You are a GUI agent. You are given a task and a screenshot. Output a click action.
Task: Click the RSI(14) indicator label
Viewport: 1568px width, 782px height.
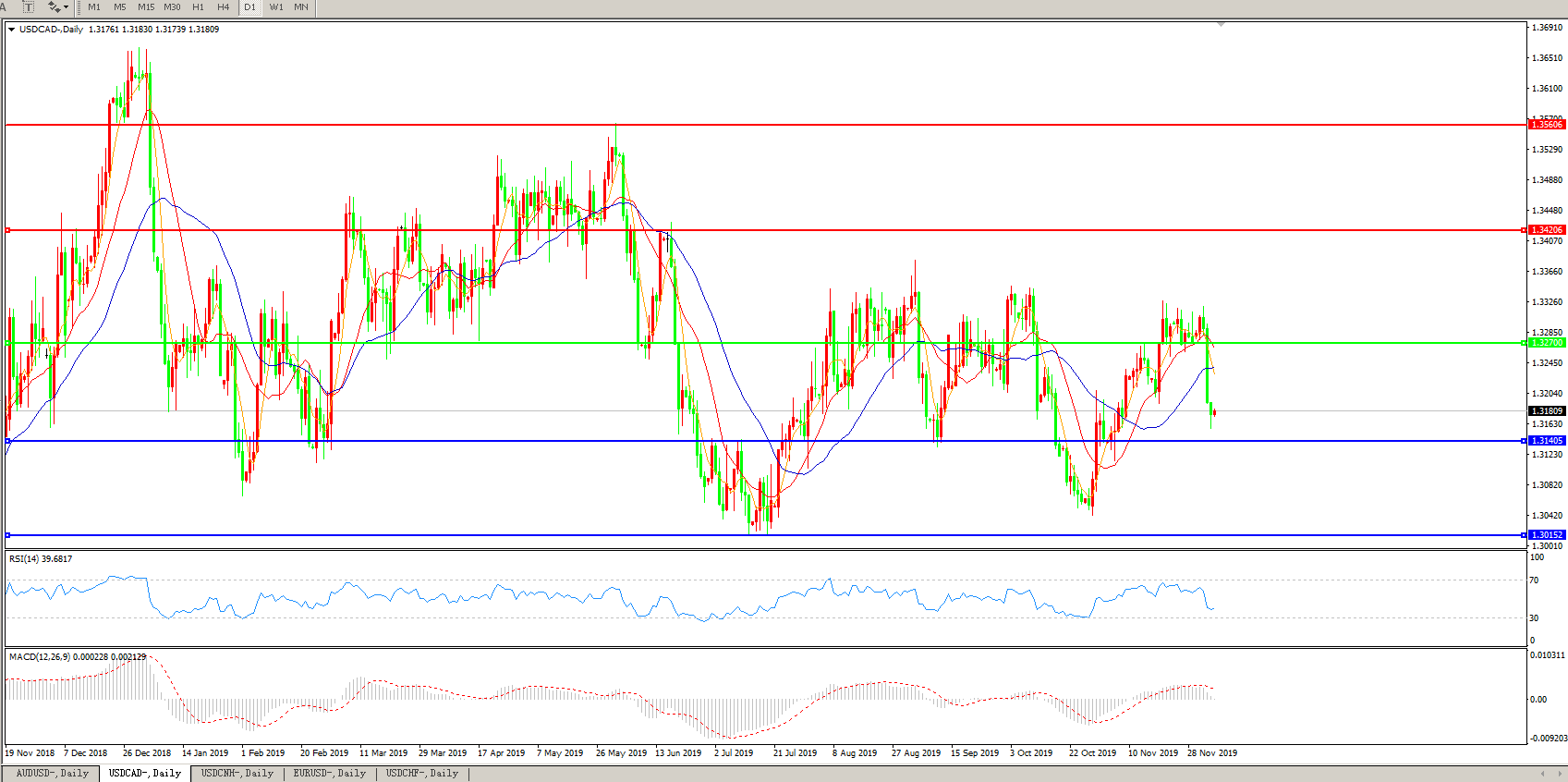coord(40,559)
